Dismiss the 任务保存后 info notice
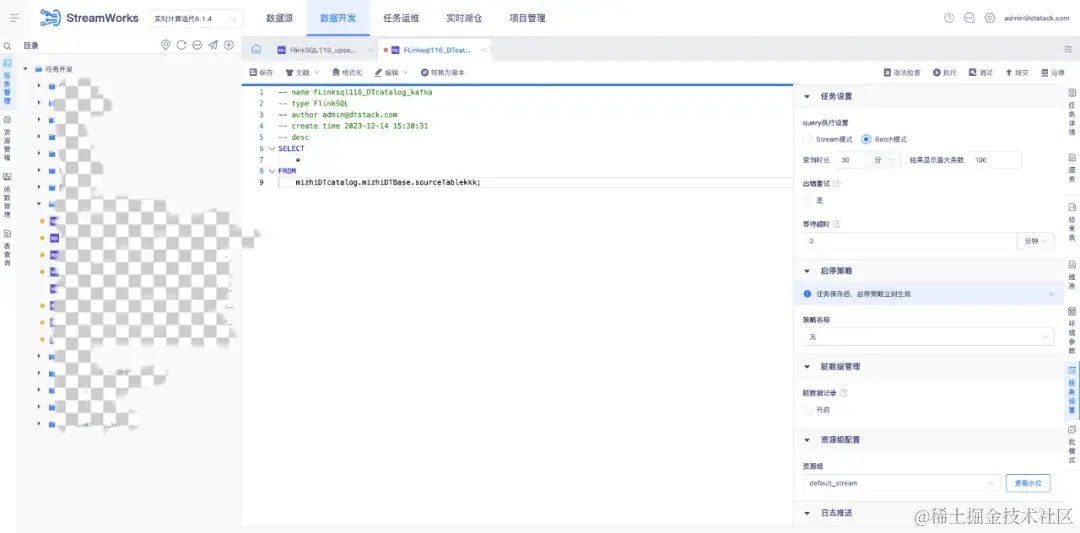Image resolution: width=1080 pixels, height=533 pixels. pos(1051,294)
